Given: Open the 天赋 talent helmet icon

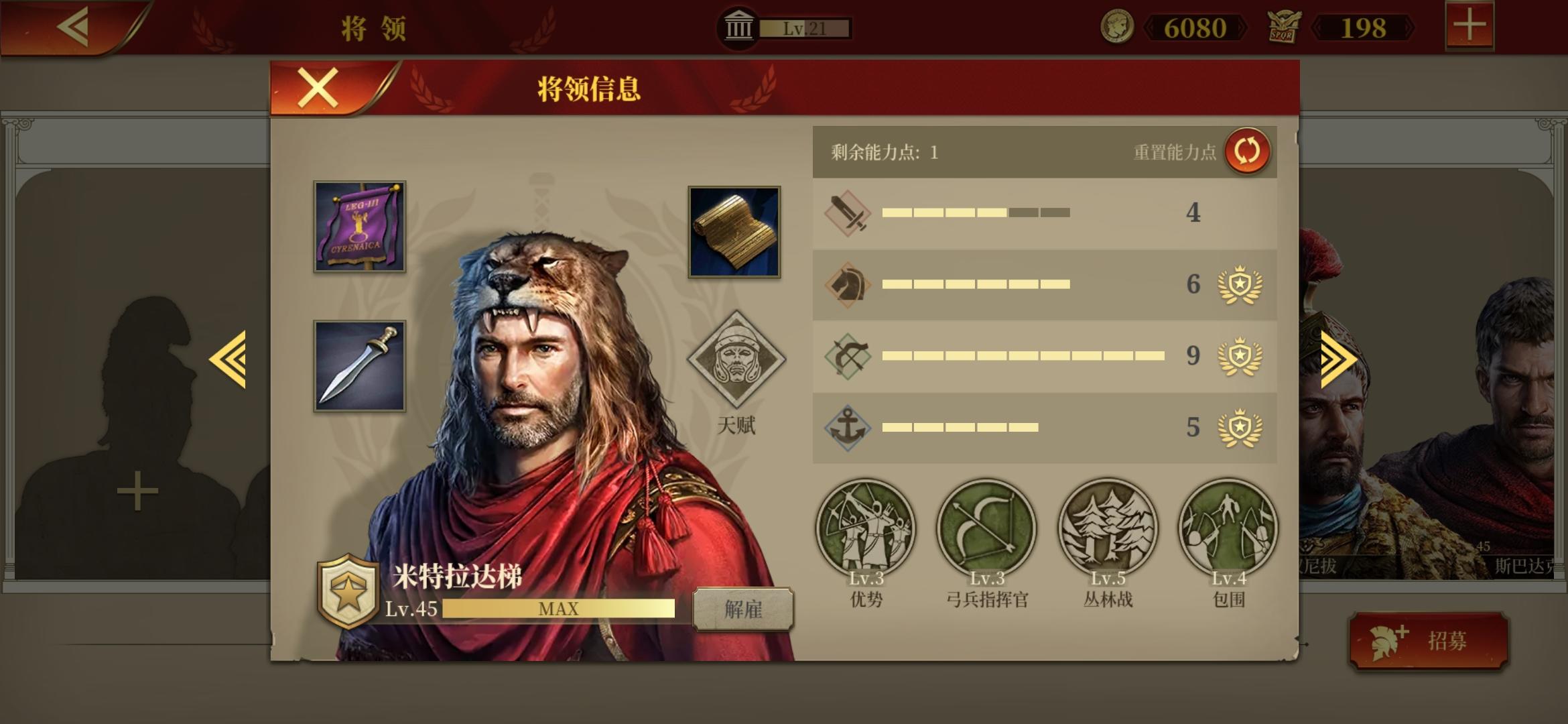Looking at the screenshot, I should pyautogui.click(x=736, y=359).
